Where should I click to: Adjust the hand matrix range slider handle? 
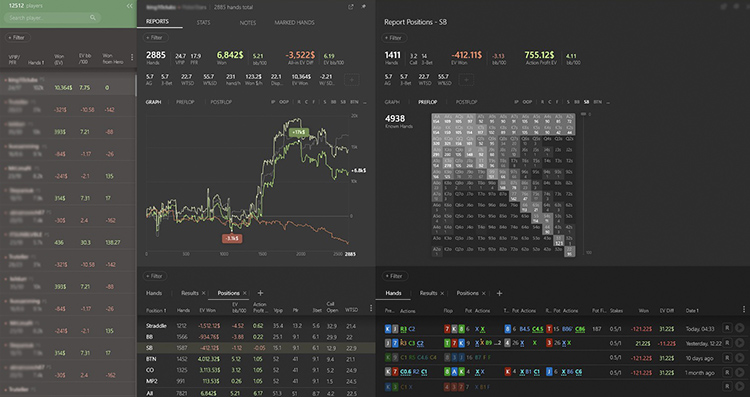click(583, 114)
